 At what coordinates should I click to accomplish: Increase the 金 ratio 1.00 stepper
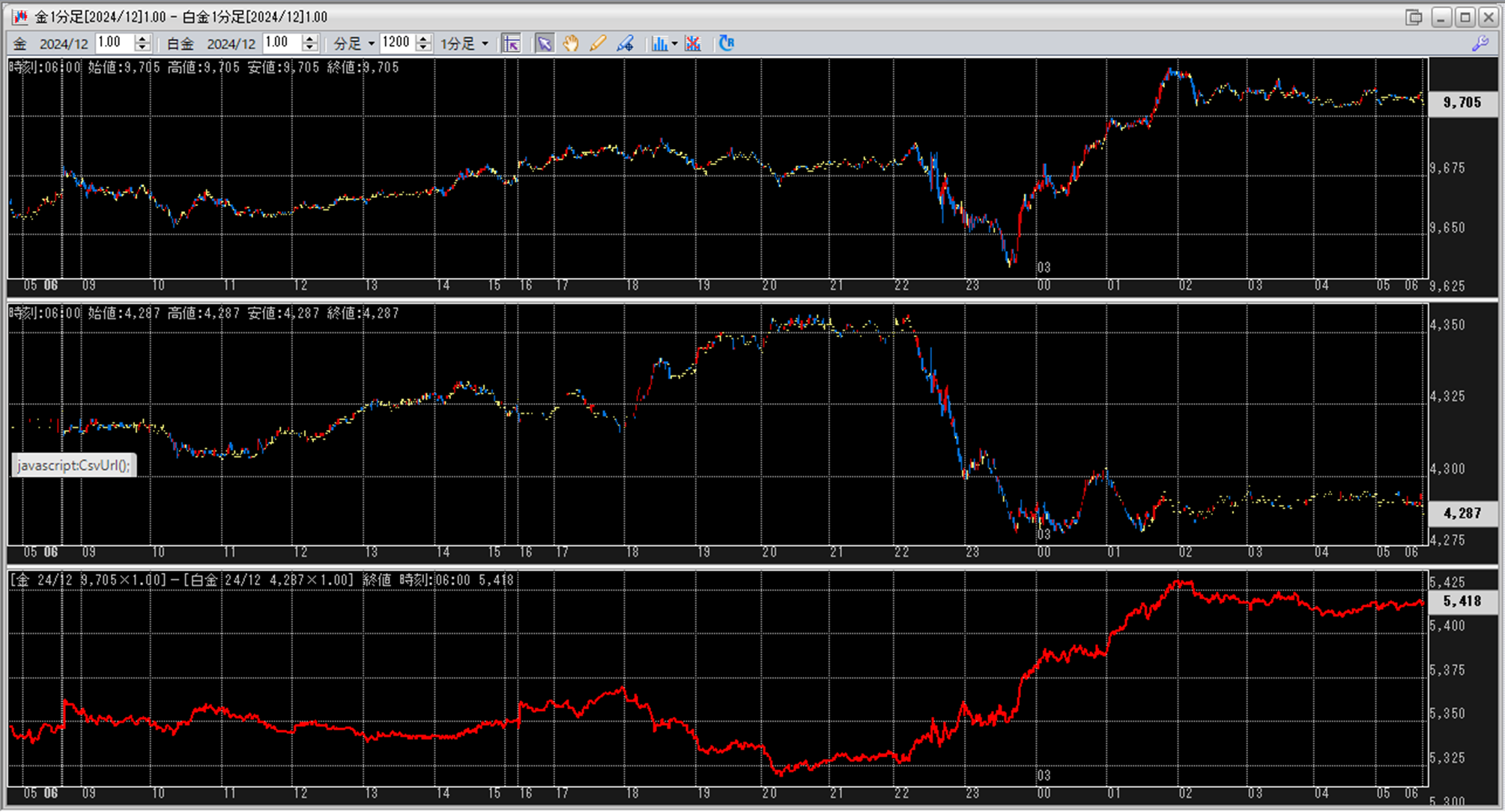142,39
